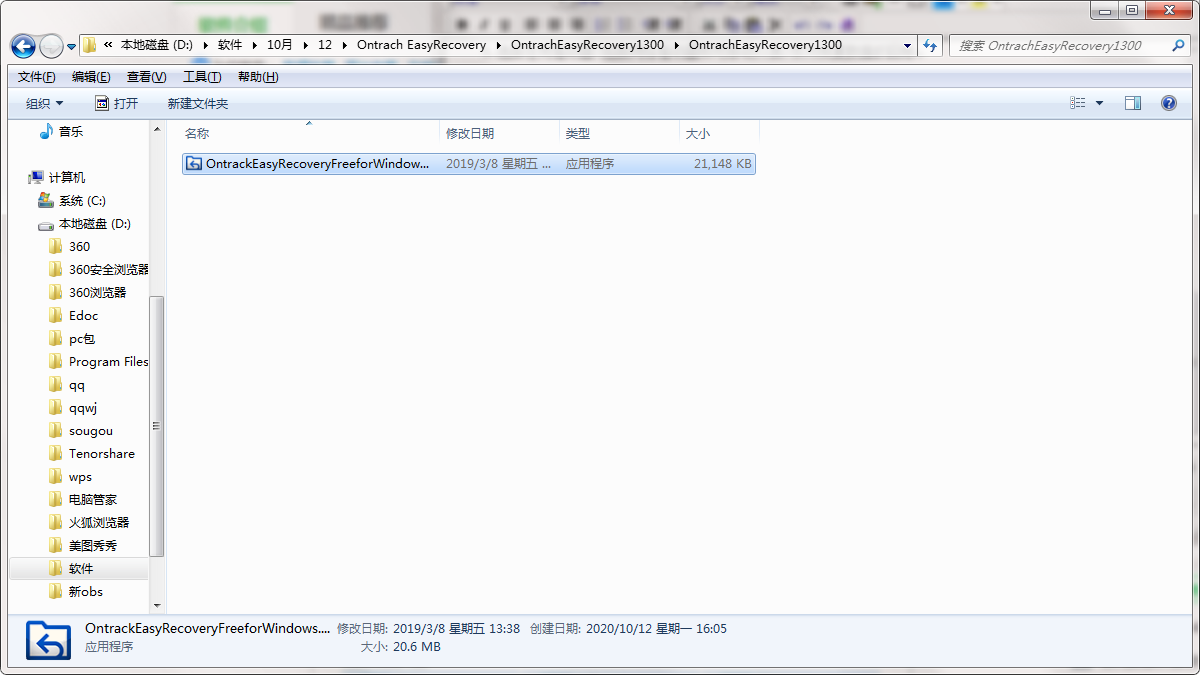
Task: Open the Program Files folder
Action: tap(108, 361)
